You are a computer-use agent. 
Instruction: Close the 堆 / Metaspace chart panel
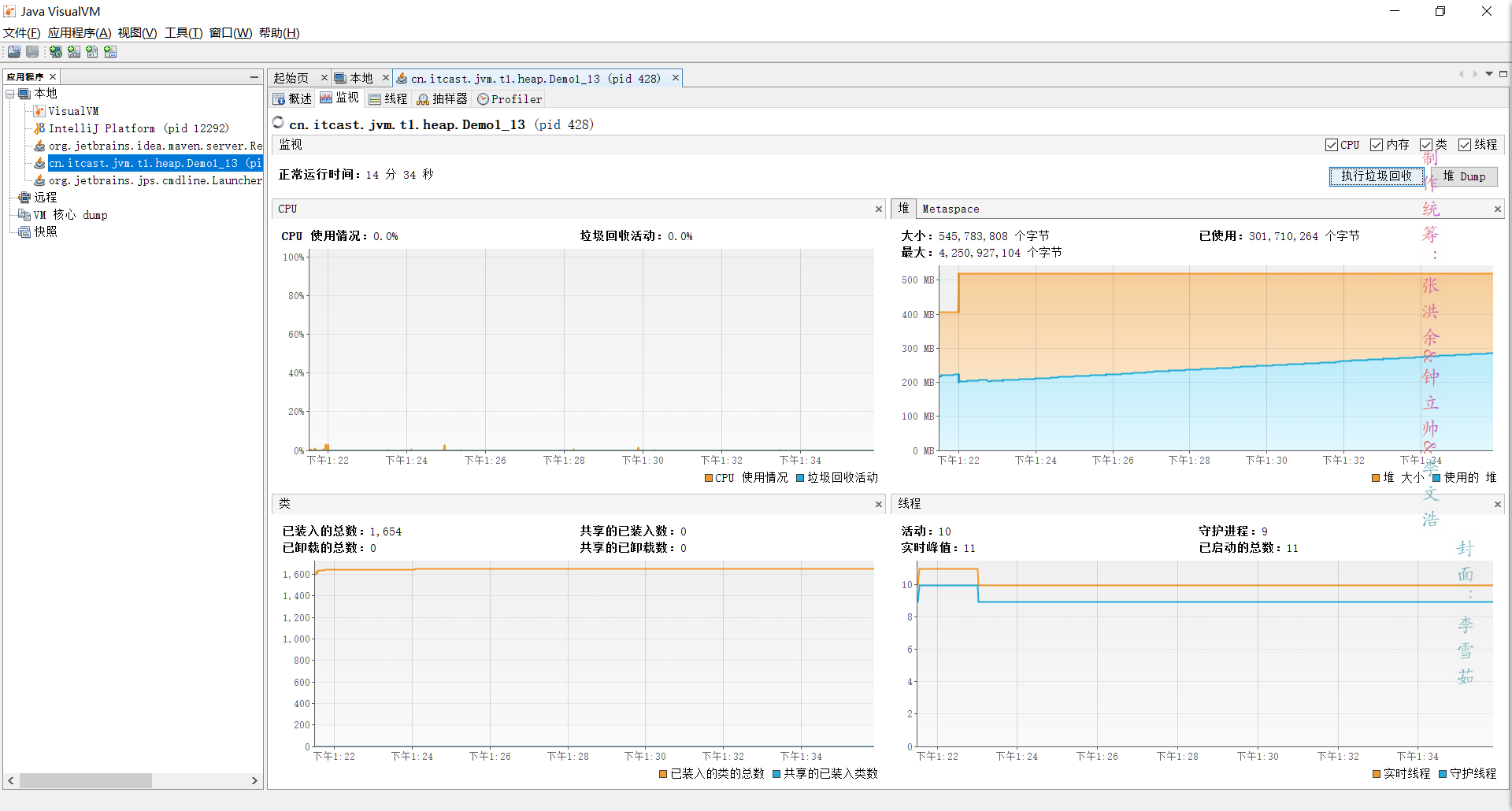tap(1497, 209)
